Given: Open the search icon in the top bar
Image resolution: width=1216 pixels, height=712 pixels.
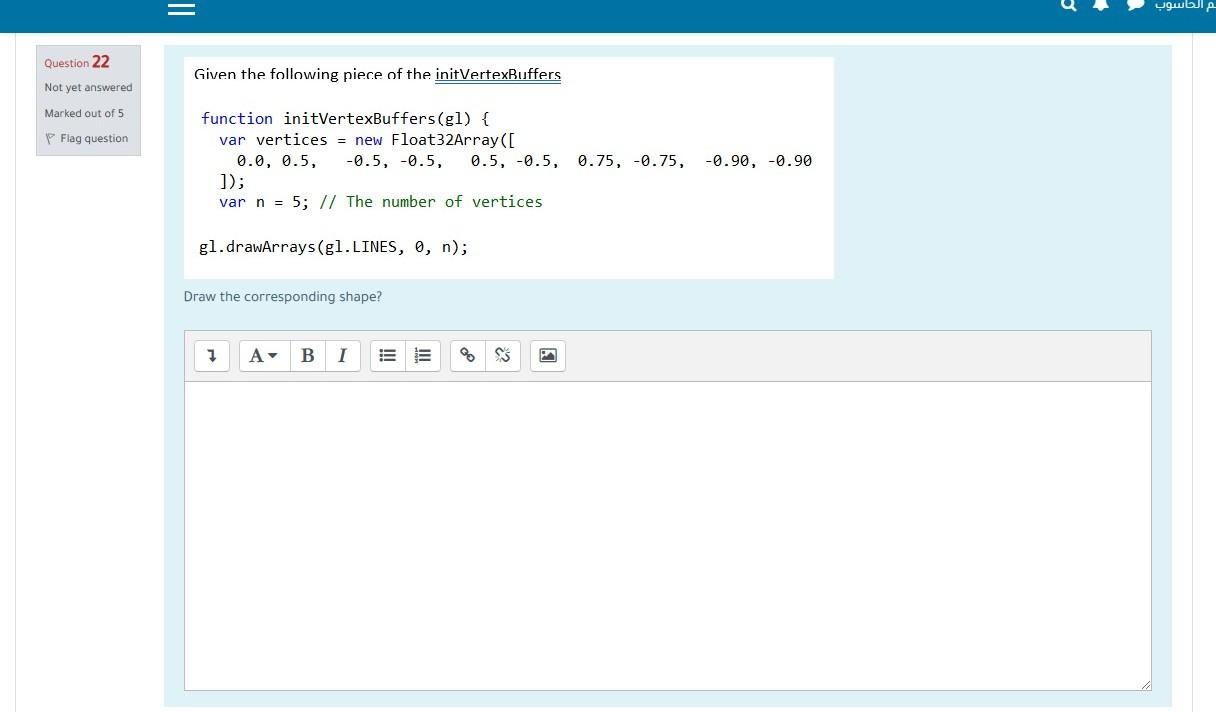Looking at the screenshot, I should pos(1067,7).
